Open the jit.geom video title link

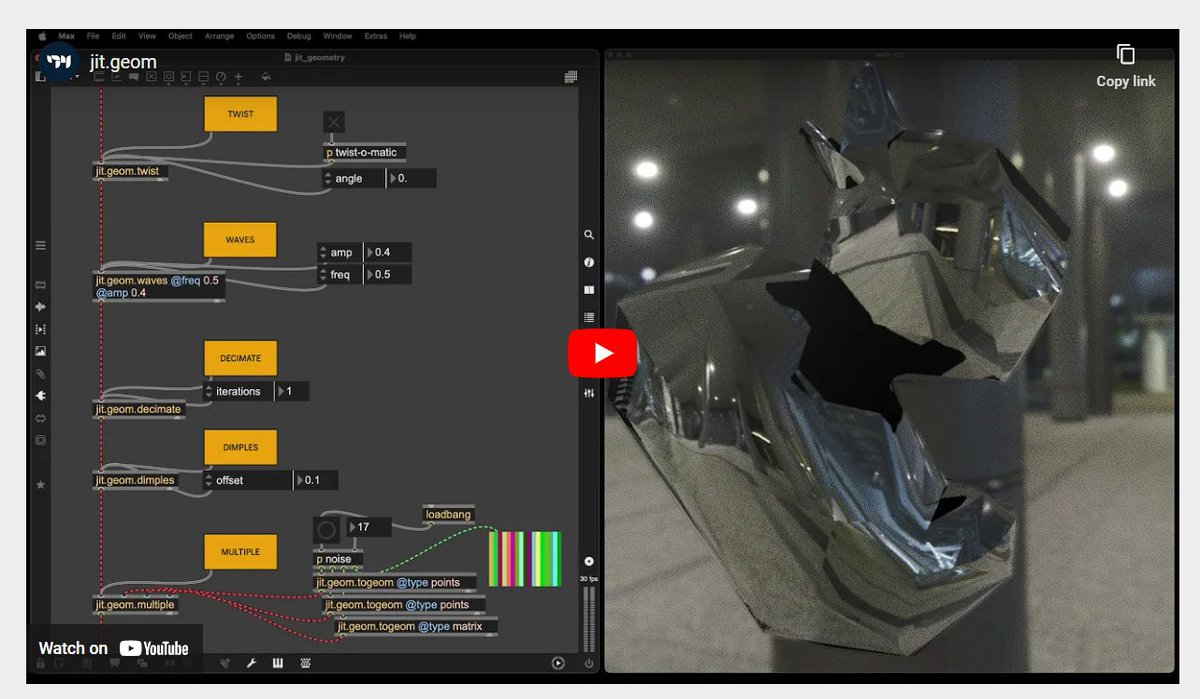click(123, 62)
